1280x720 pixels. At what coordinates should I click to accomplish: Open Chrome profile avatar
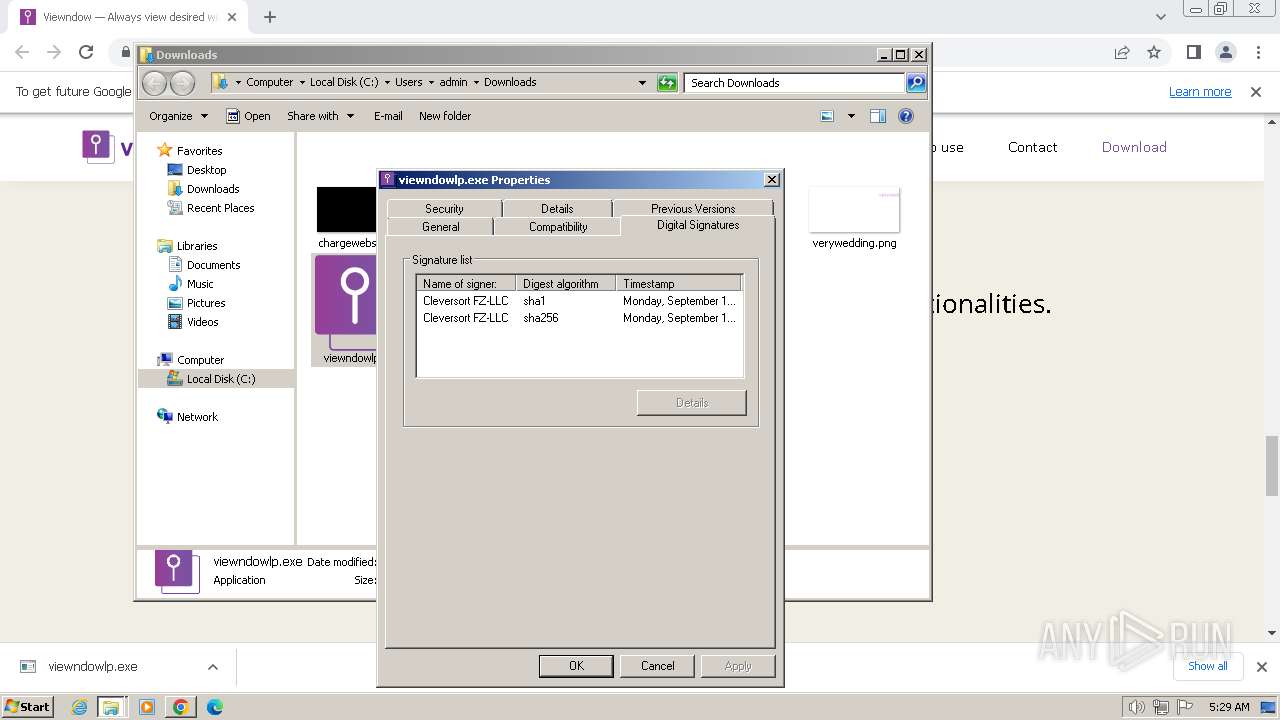(1225, 52)
